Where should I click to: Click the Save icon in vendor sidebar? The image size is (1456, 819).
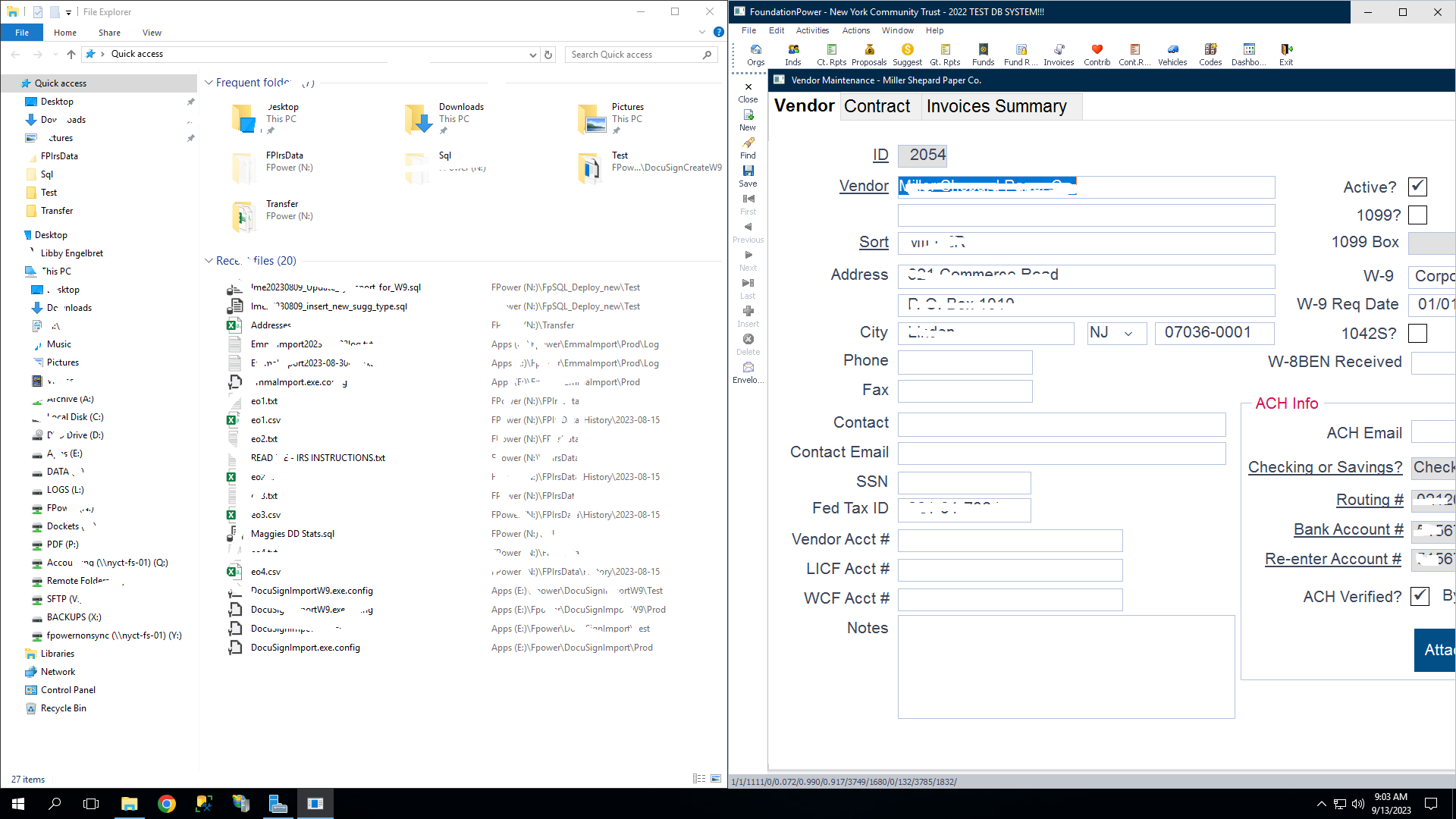(748, 175)
